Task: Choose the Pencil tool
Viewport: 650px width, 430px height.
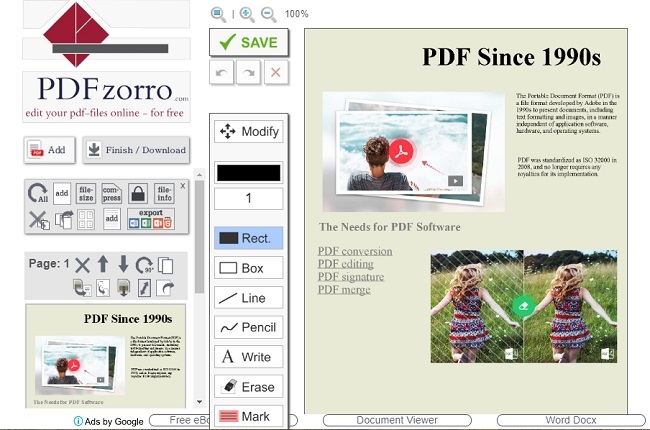Action: pyautogui.click(x=248, y=328)
